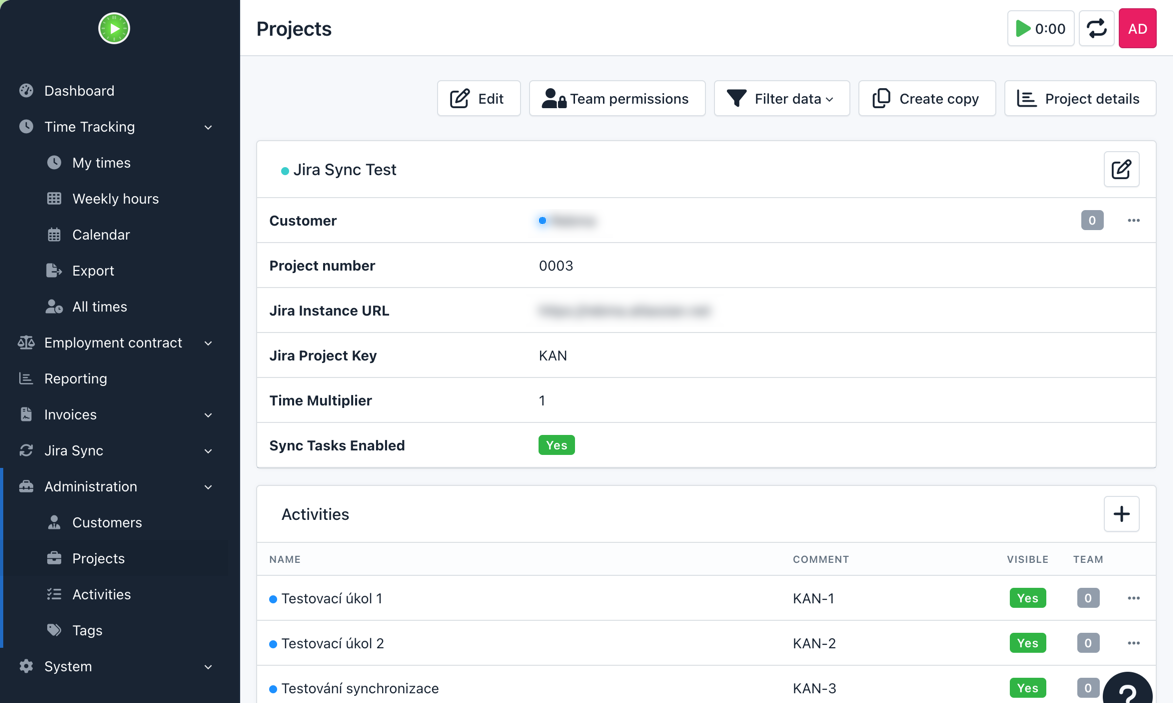Click the Team permissions button
This screenshot has width=1173, height=703.
[617, 98]
